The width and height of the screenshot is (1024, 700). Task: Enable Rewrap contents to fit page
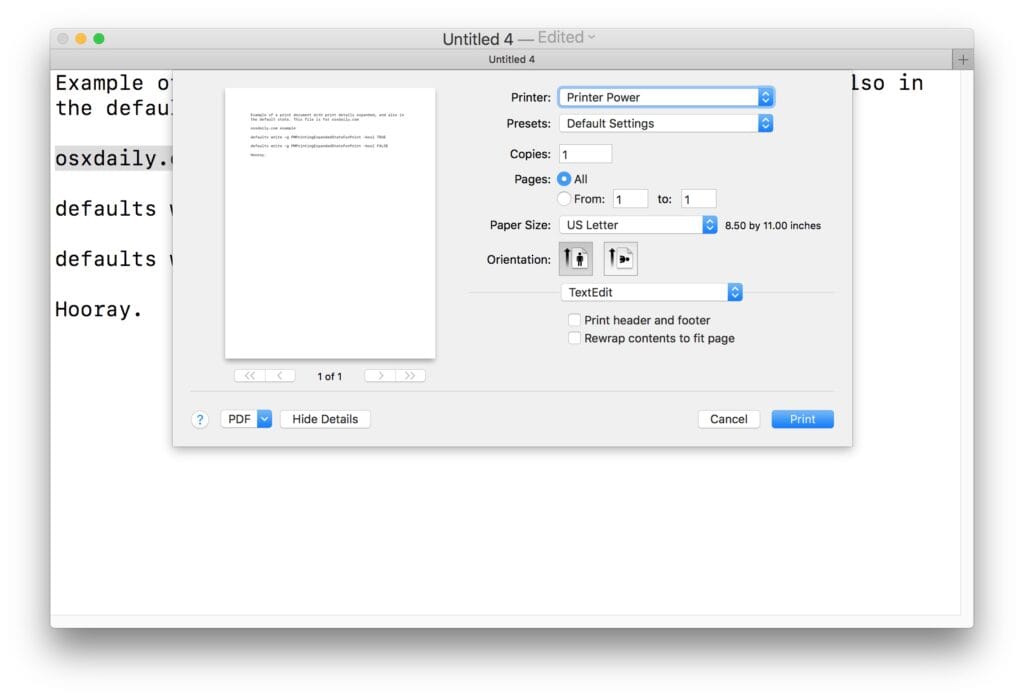coord(575,338)
